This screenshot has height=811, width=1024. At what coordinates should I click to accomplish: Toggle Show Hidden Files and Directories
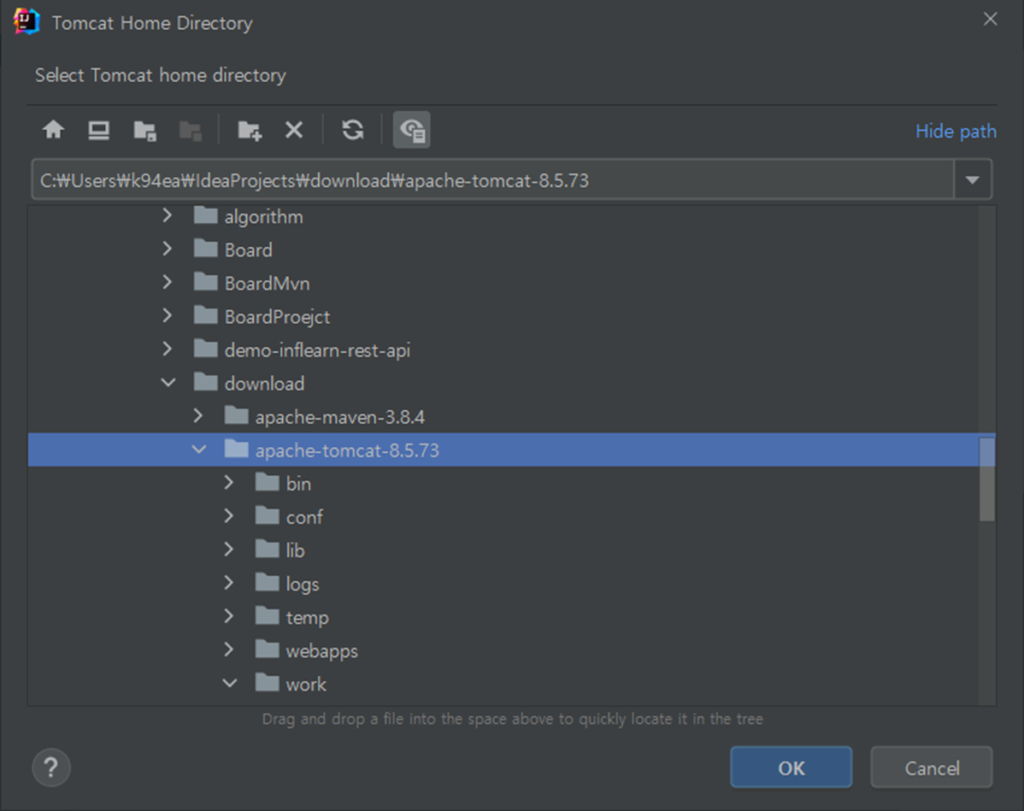coord(411,130)
